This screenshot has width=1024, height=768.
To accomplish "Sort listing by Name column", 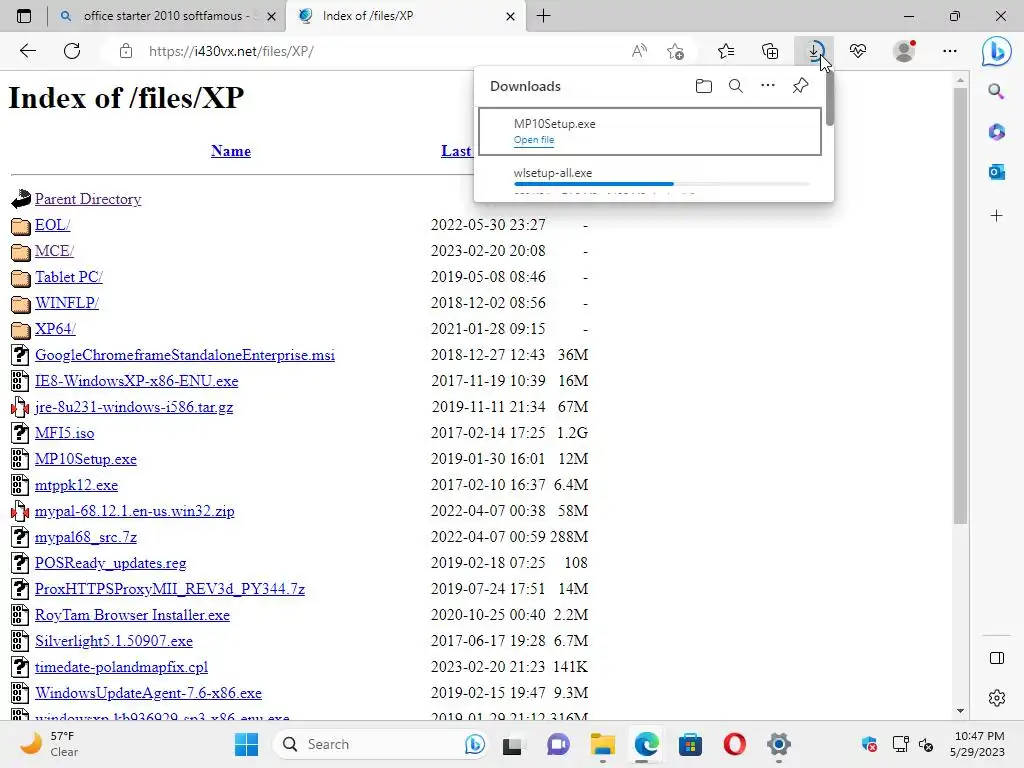I will tap(231, 151).
